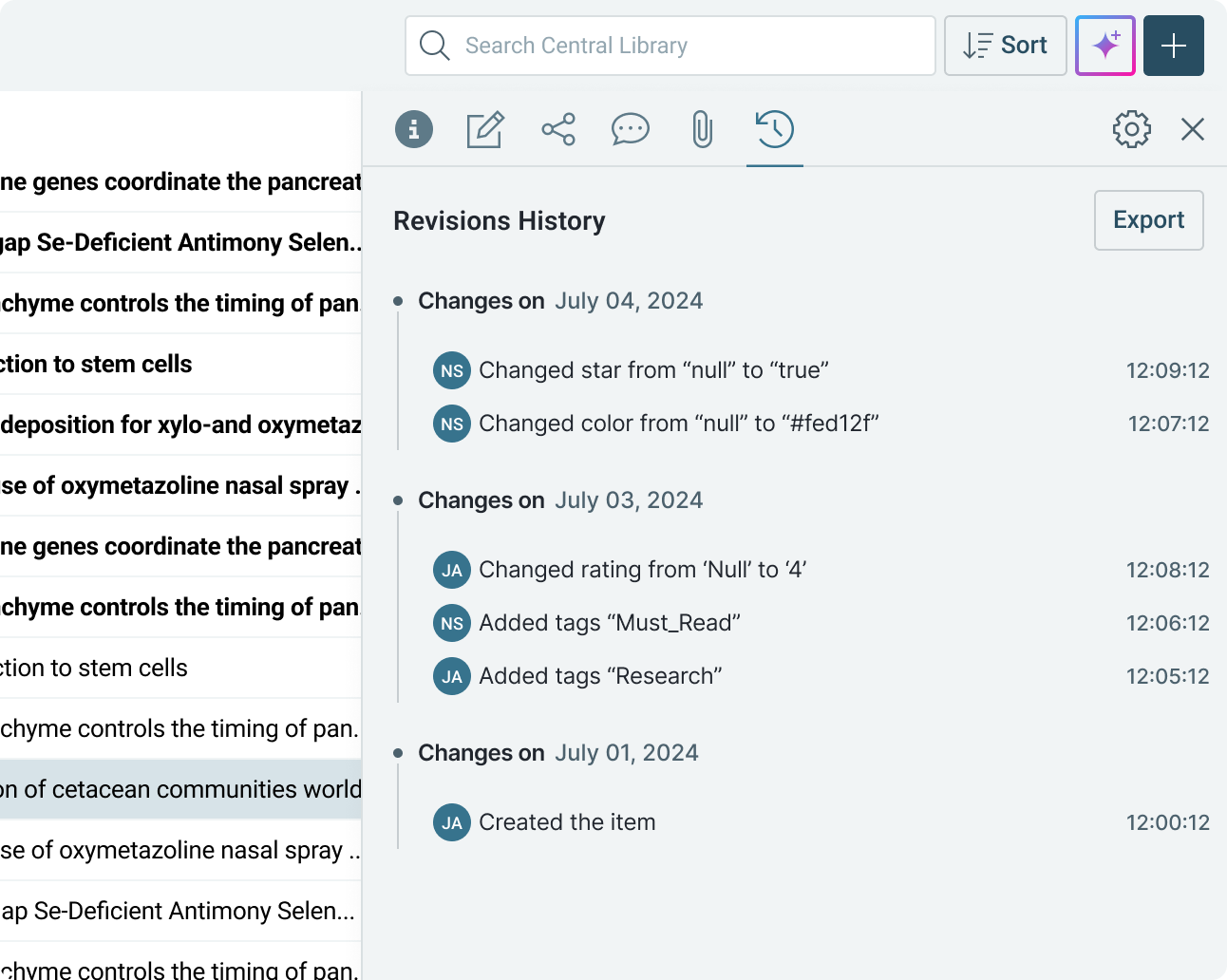Click the 'Added tags Must_Read' revision
Screen dimensions: 1227x980
pos(609,623)
